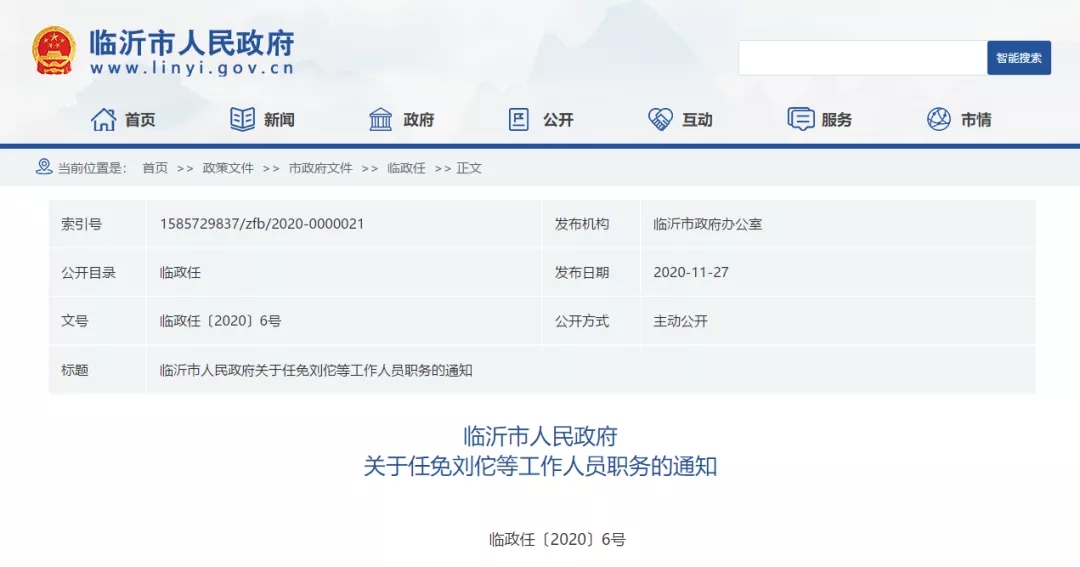The image size is (1080, 567).
Task: Click the location pin icon in breadcrumb
Action: click(x=44, y=167)
